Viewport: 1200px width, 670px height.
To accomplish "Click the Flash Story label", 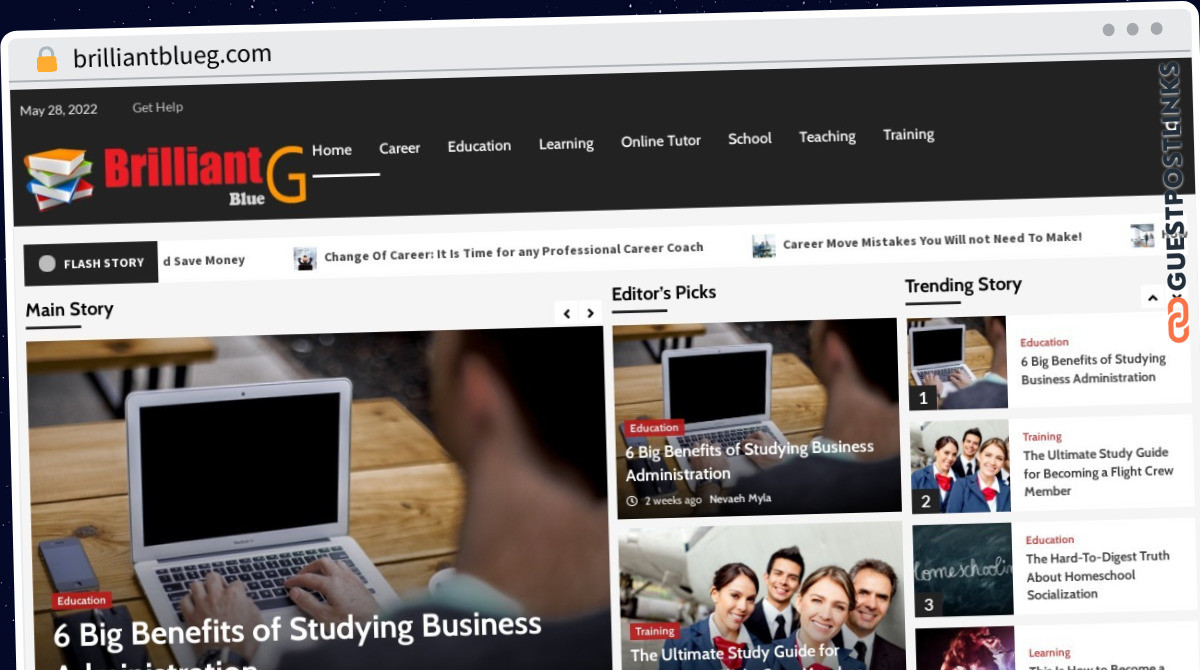I will click(104, 263).
